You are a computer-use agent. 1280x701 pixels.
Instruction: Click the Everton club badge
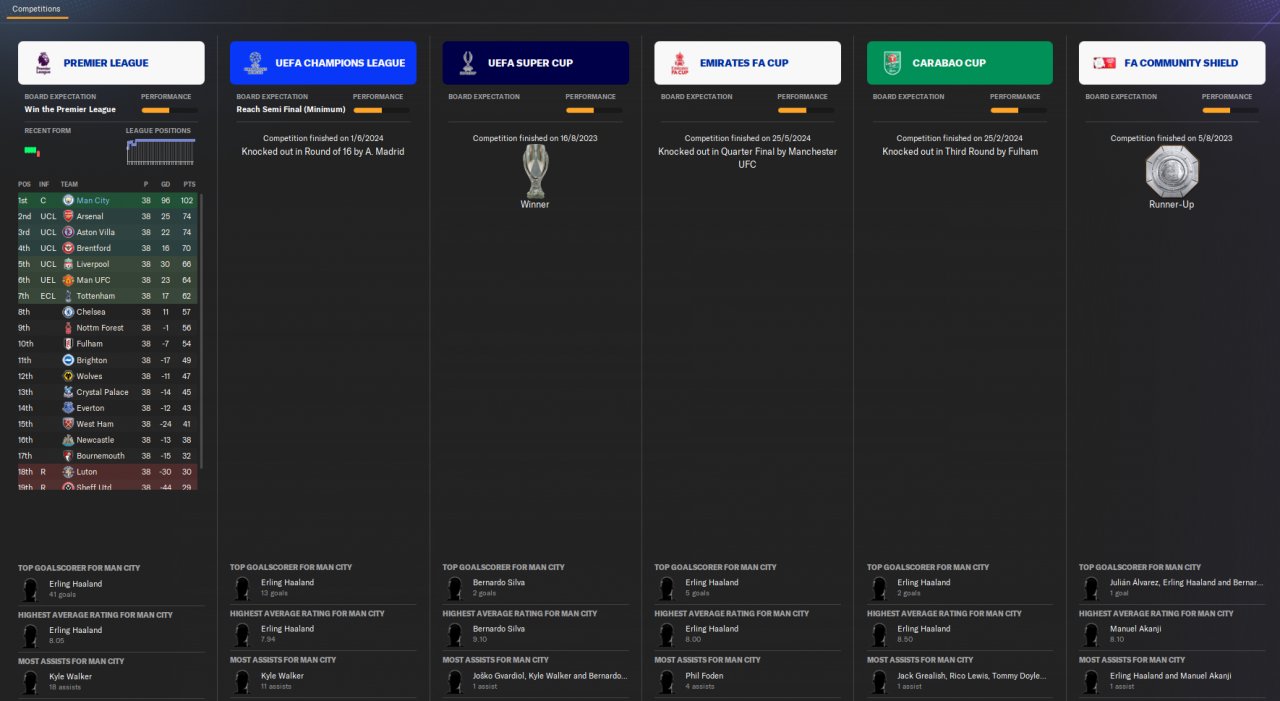click(68, 408)
